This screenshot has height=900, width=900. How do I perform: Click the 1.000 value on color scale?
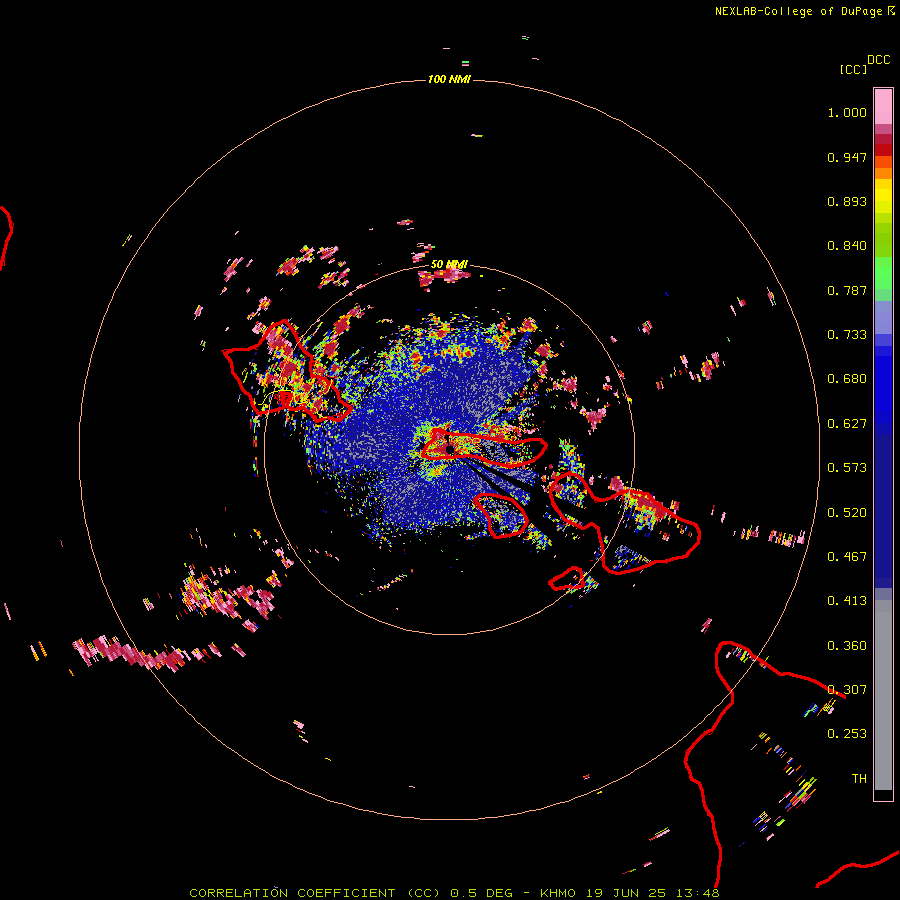[847, 112]
